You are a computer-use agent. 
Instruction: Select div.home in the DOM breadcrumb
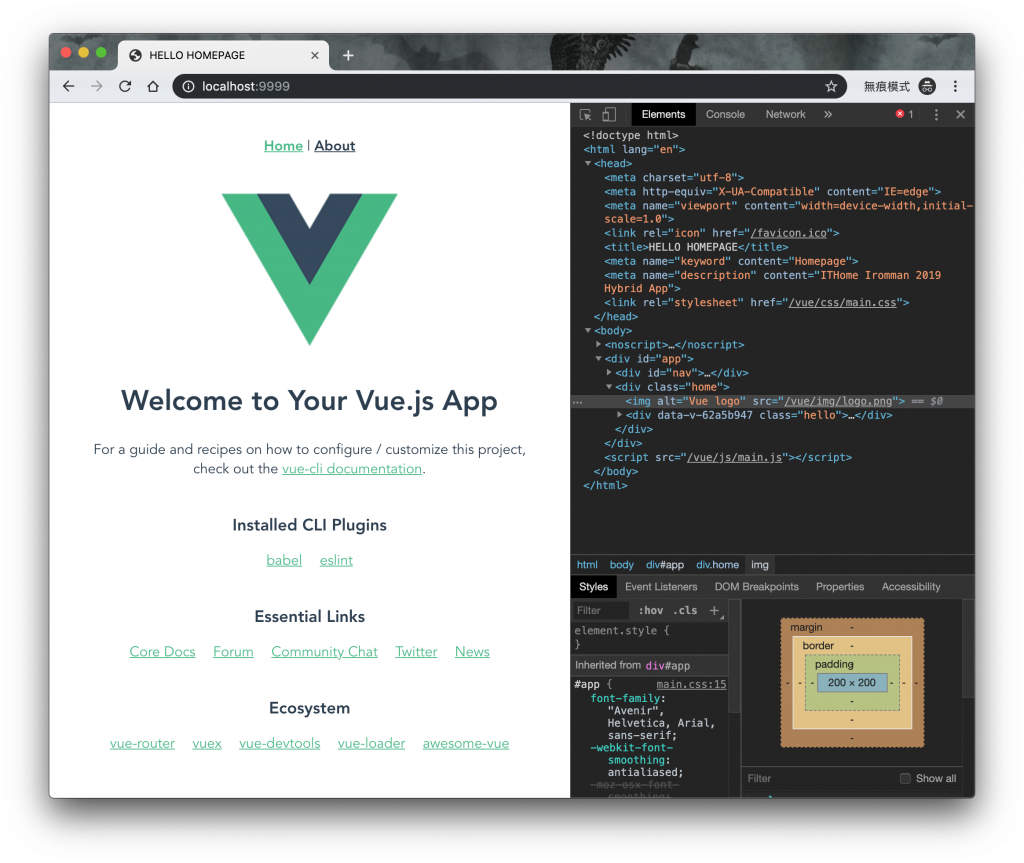point(717,564)
